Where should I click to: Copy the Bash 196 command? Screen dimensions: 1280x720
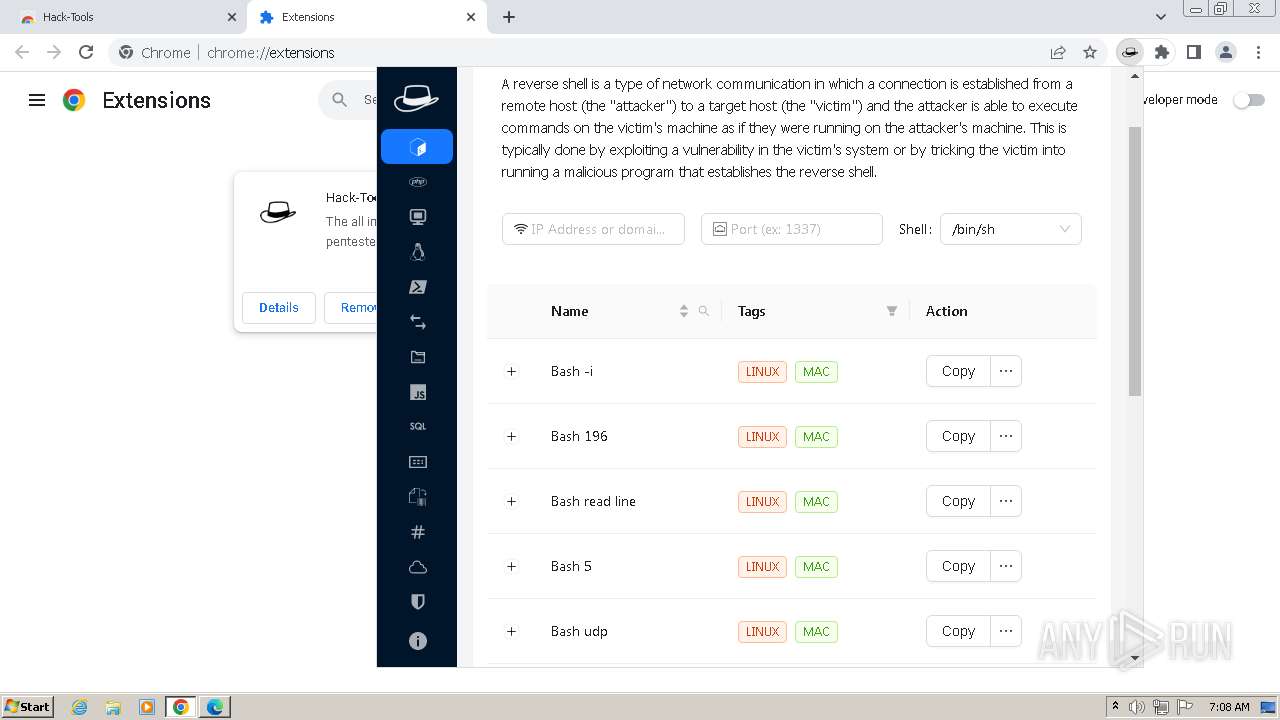point(958,436)
